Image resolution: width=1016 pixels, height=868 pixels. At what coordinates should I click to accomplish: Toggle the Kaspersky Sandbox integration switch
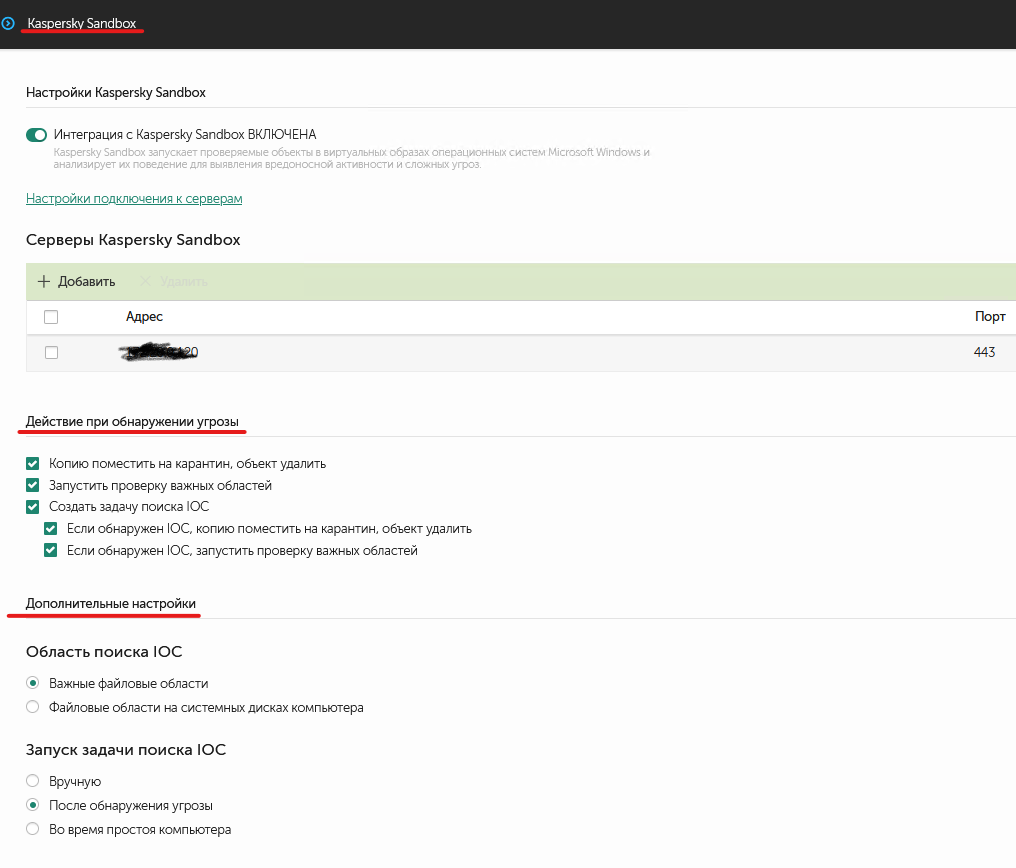pos(36,135)
